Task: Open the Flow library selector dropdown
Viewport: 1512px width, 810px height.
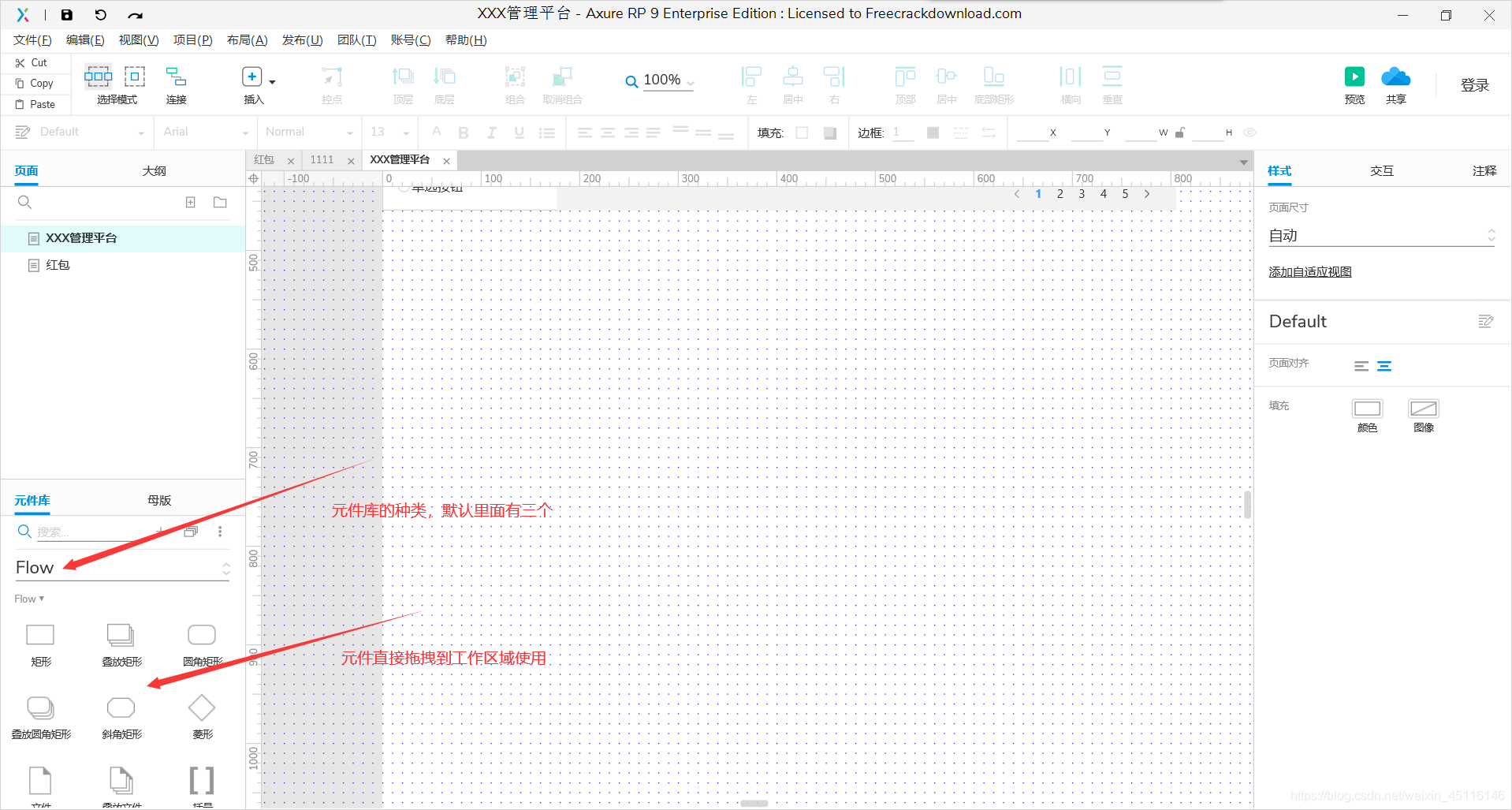Action: [122, 568]
